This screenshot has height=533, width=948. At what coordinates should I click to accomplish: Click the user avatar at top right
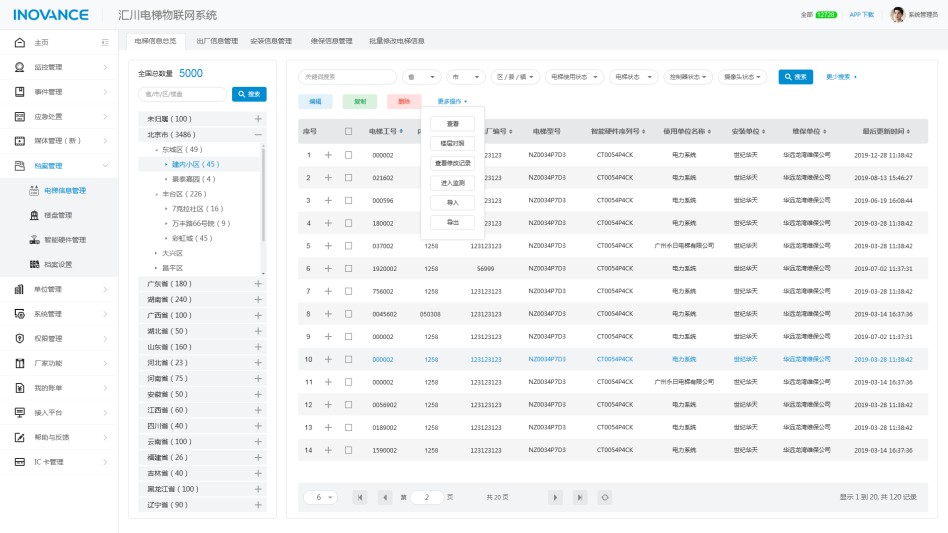coord(897,15)
